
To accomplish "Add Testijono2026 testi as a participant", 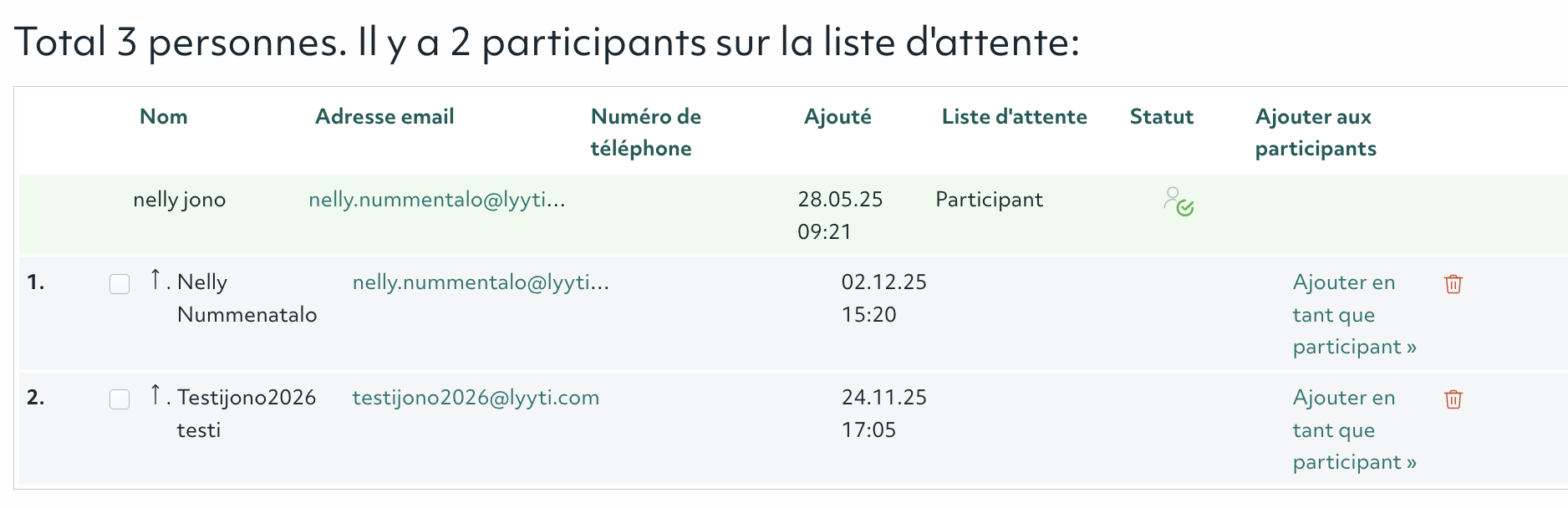I will point(1353,429).
